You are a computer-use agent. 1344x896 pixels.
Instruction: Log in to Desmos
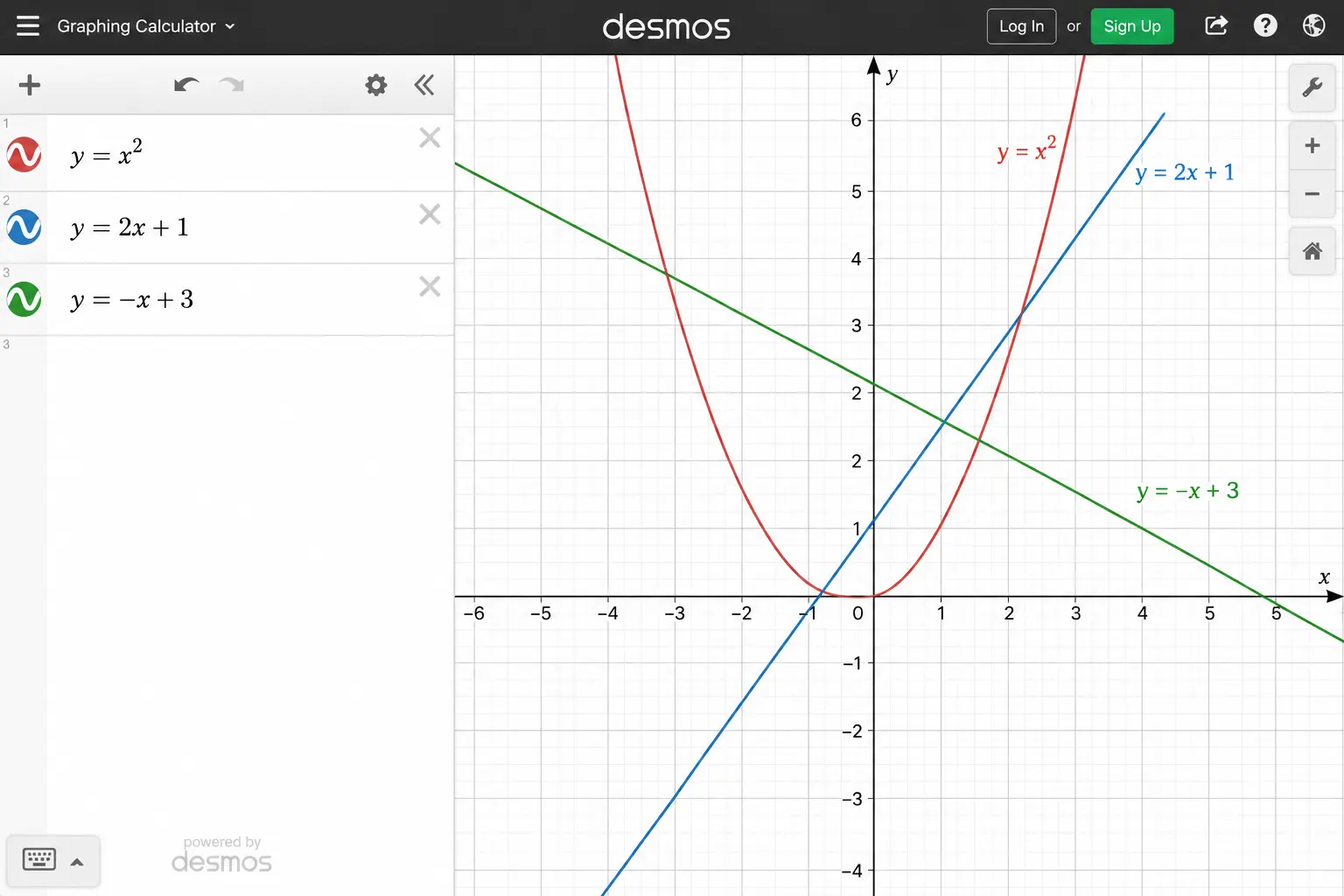pos(1021,26)
